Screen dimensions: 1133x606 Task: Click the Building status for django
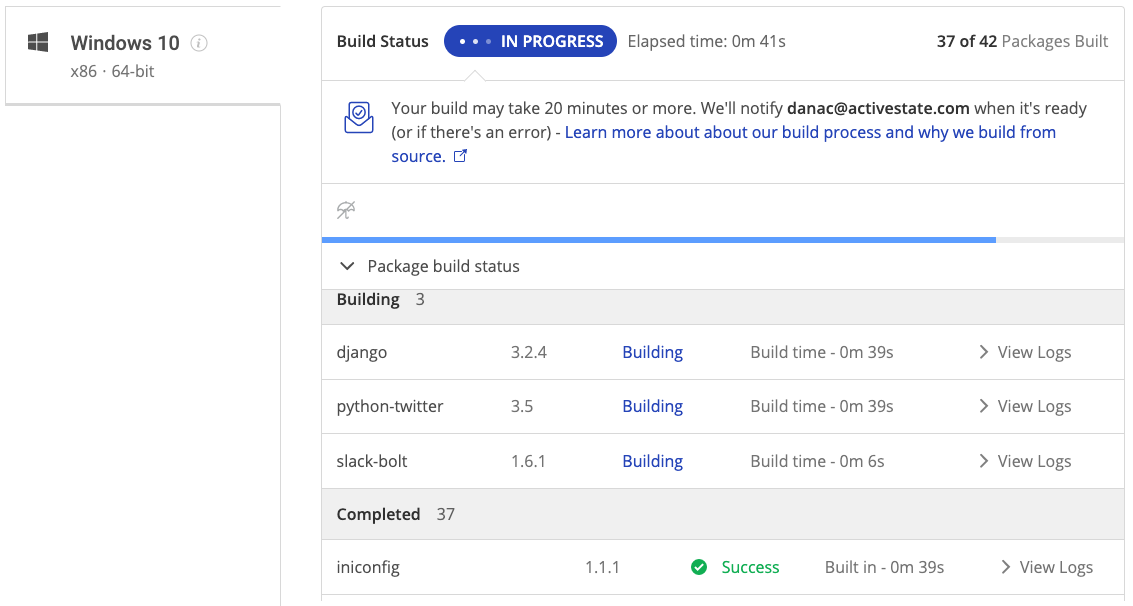tap(652, 352)
